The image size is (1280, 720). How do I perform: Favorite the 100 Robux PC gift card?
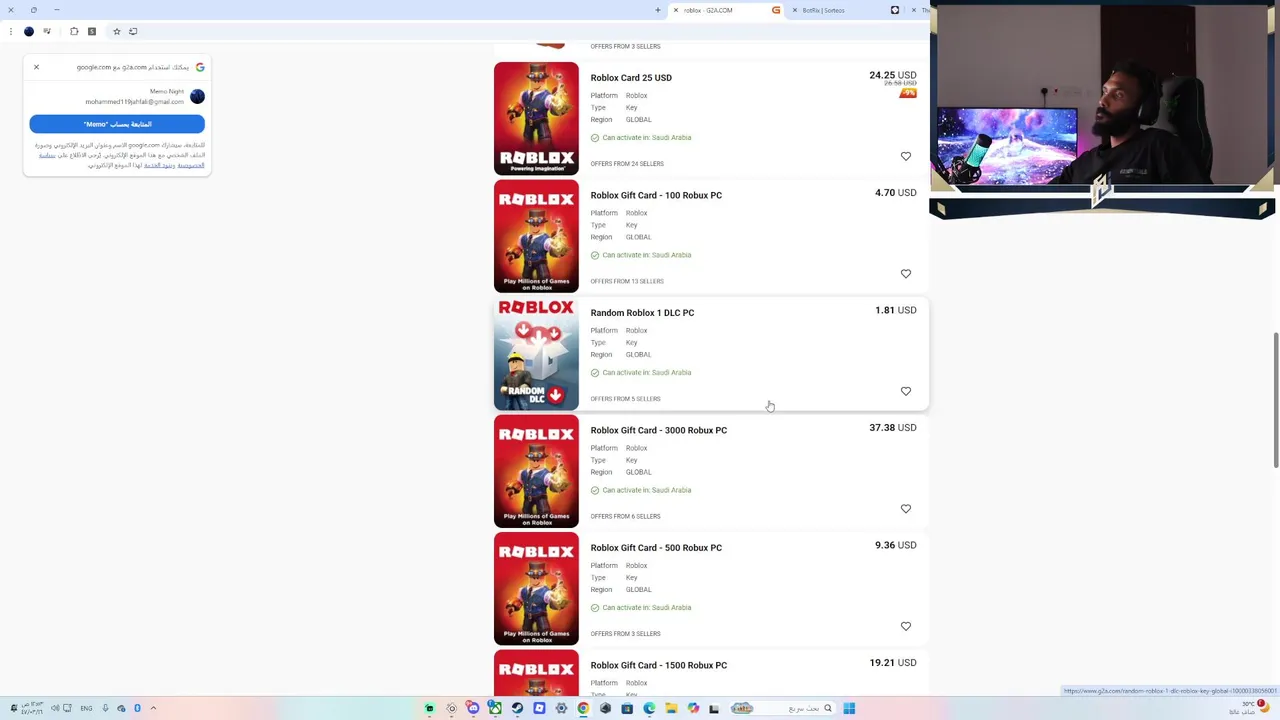906,274
